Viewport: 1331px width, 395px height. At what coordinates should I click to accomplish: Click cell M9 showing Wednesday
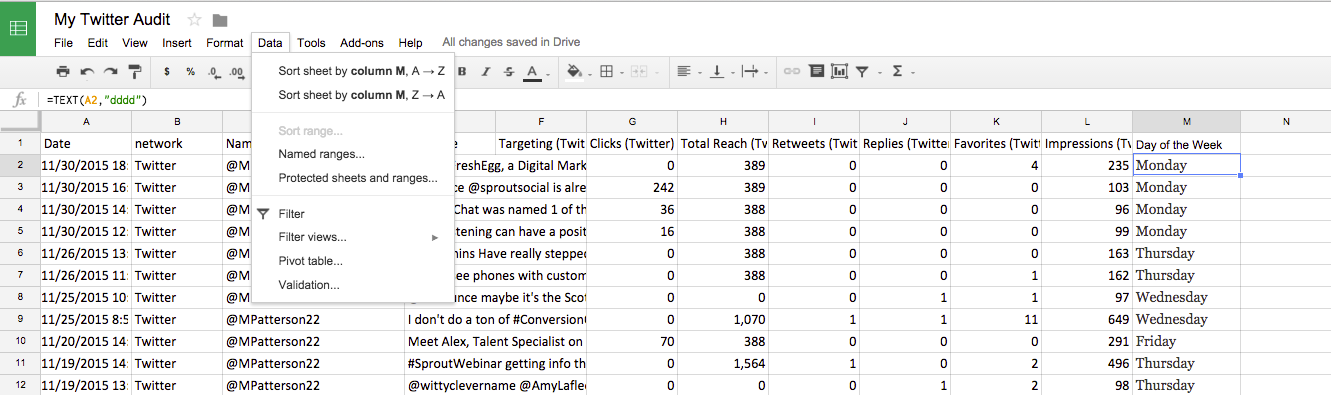(x=1186, y=319)
